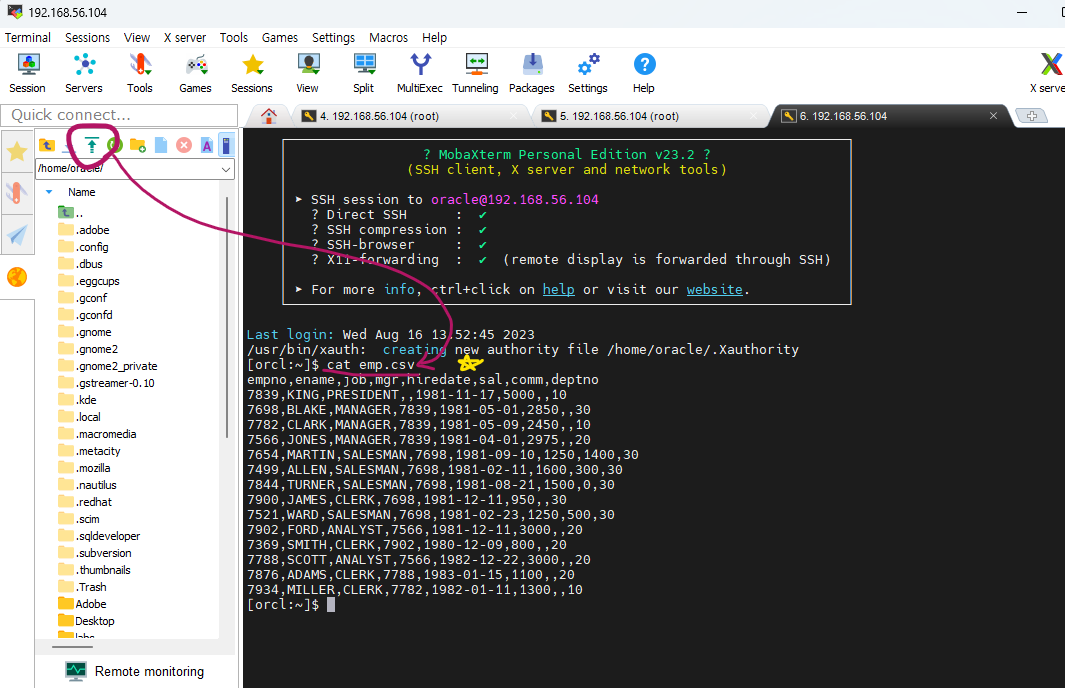Open the Sftp orange globe sidebar tab
The width and height of the screenshot is (1065, 688).
[x=17, y=277]
